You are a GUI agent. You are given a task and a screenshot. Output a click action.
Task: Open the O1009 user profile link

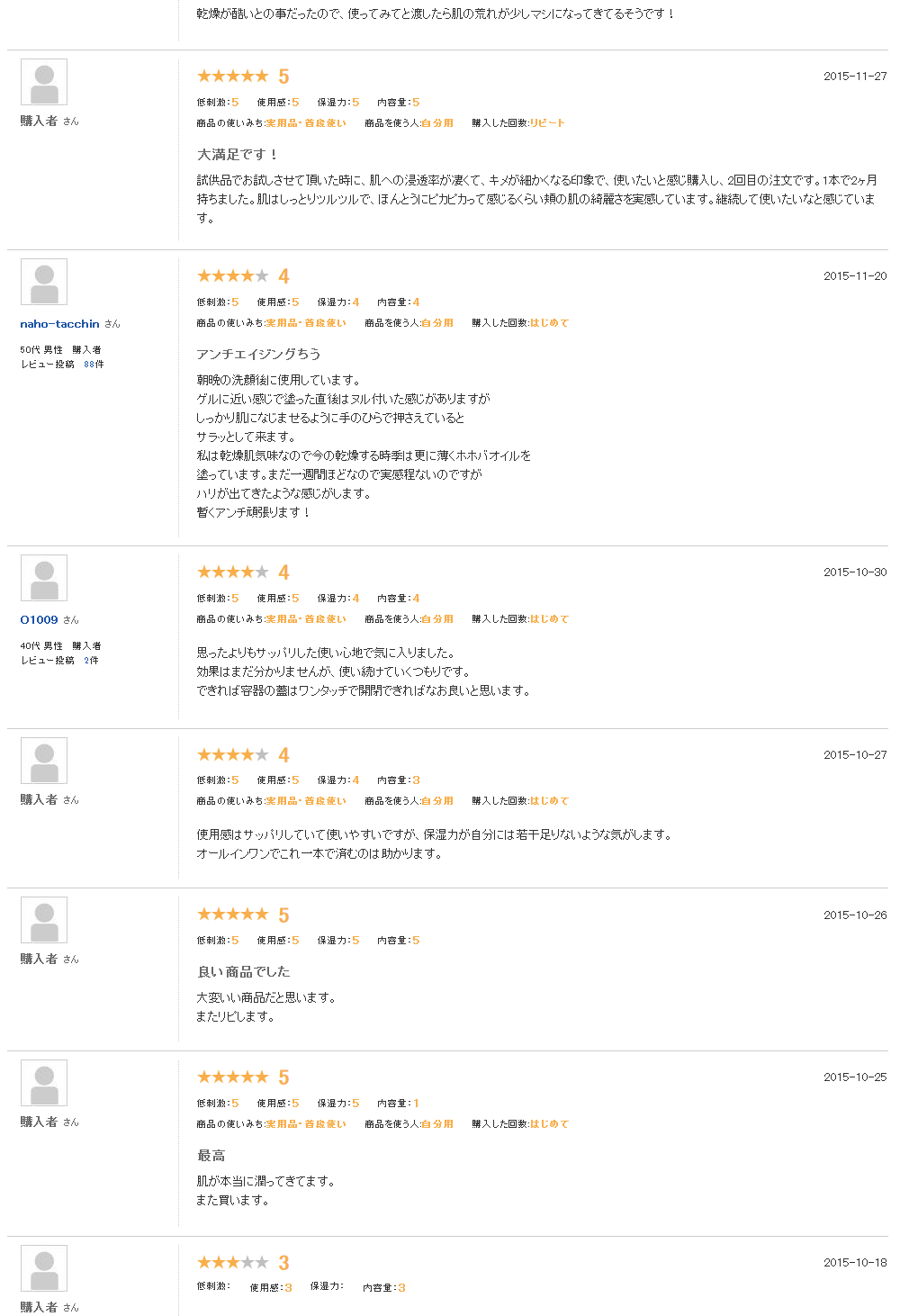(39, 620)
